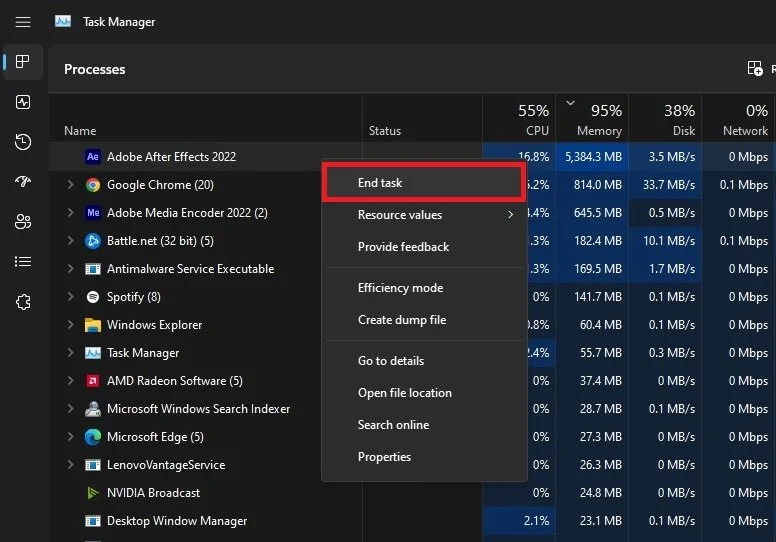The image size is (776, 542).
Task: Click the 5,384.3 MB memory cell
Action: [x=592, y=157]
